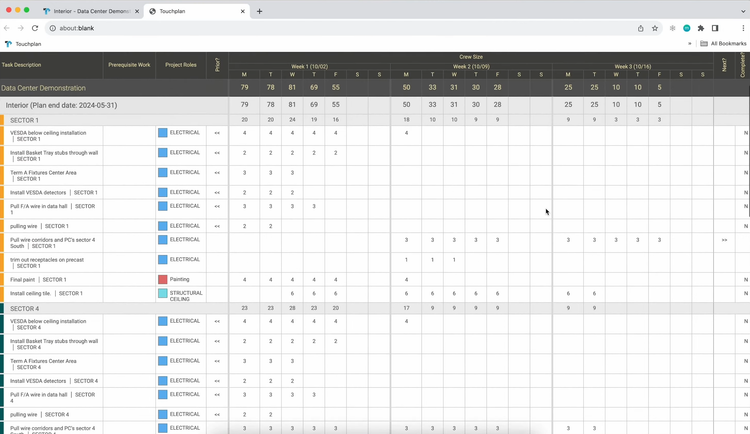750x434 pixels.
Task: Bookmark page with star icon
Action: (x=655, y=28)
